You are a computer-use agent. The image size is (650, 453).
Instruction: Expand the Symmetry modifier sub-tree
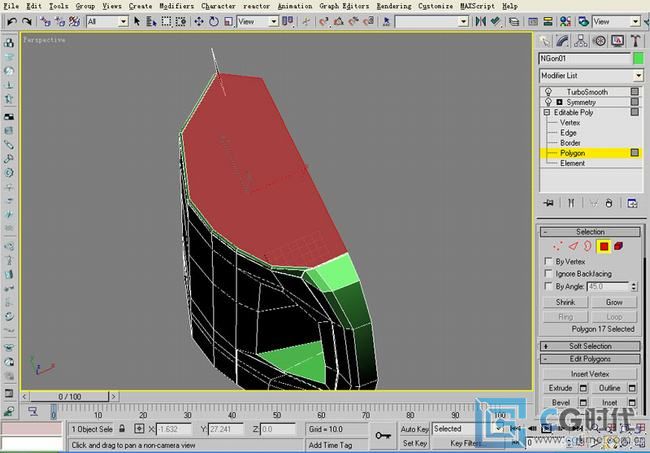pos(559,102)
